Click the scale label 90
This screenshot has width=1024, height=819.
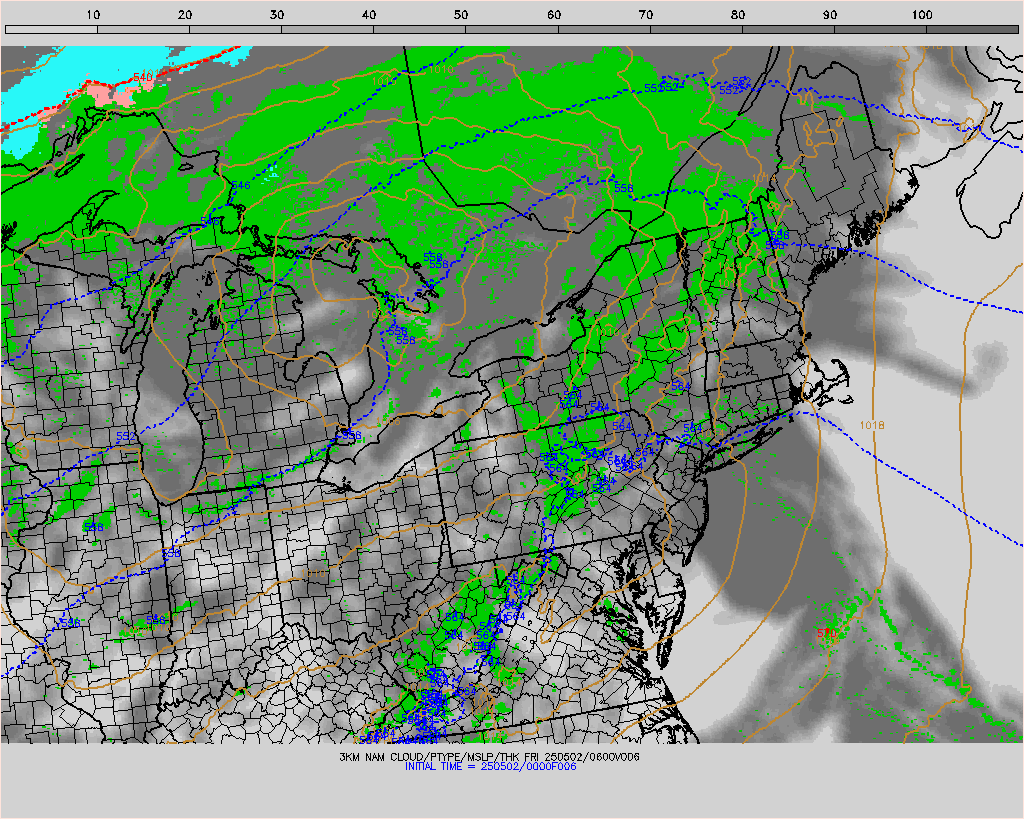830,14
